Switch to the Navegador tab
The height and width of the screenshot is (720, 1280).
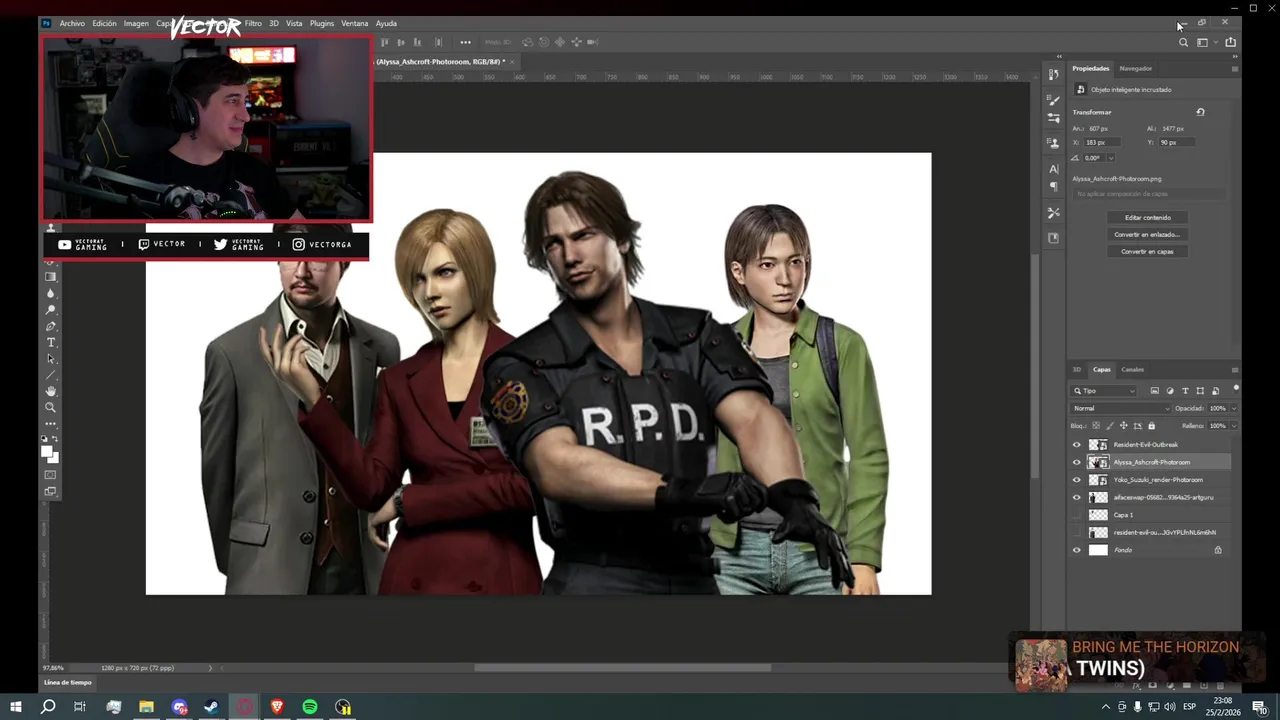[x=1135, y=68]
